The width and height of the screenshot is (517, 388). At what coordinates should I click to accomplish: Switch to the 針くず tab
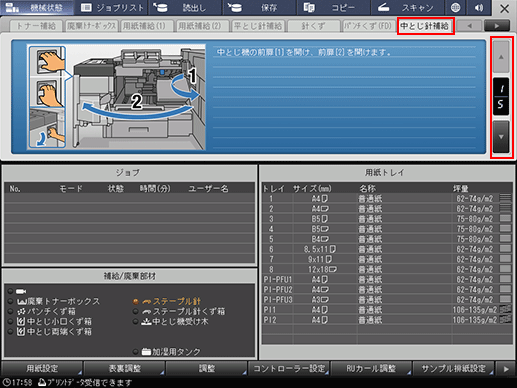click(x=313, y=26)
